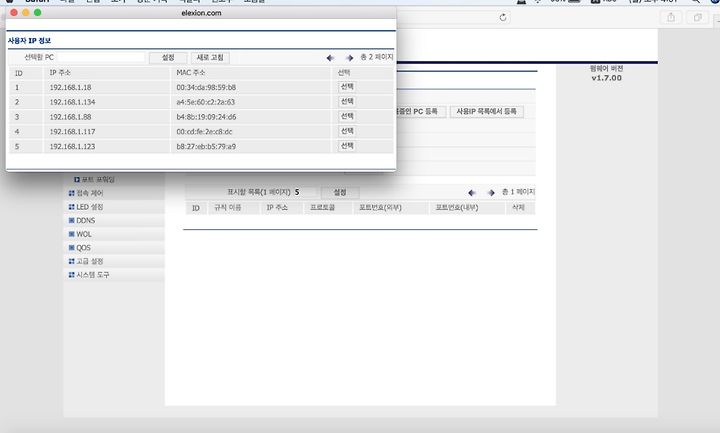The height and width of the screenshot is (433, 720).
Task: Click icon beside LED 설정 menu
Action: tap(71, 207)
